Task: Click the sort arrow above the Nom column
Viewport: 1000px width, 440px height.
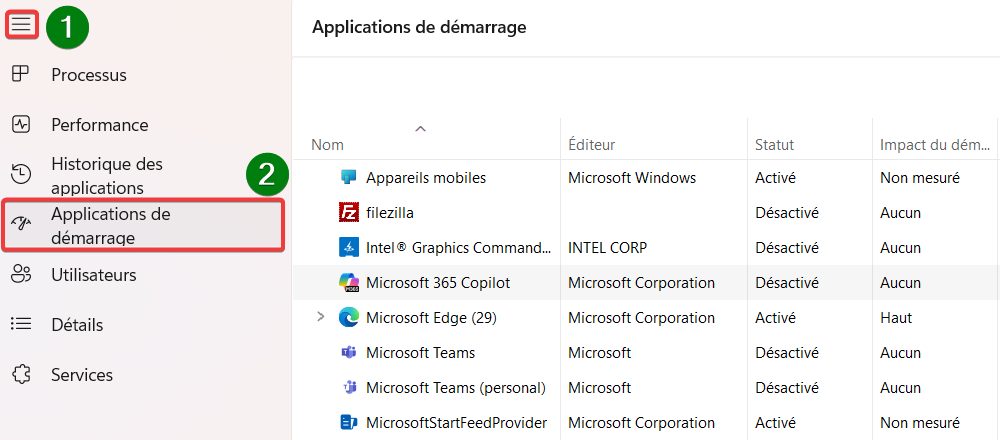Action: (420, 128)
